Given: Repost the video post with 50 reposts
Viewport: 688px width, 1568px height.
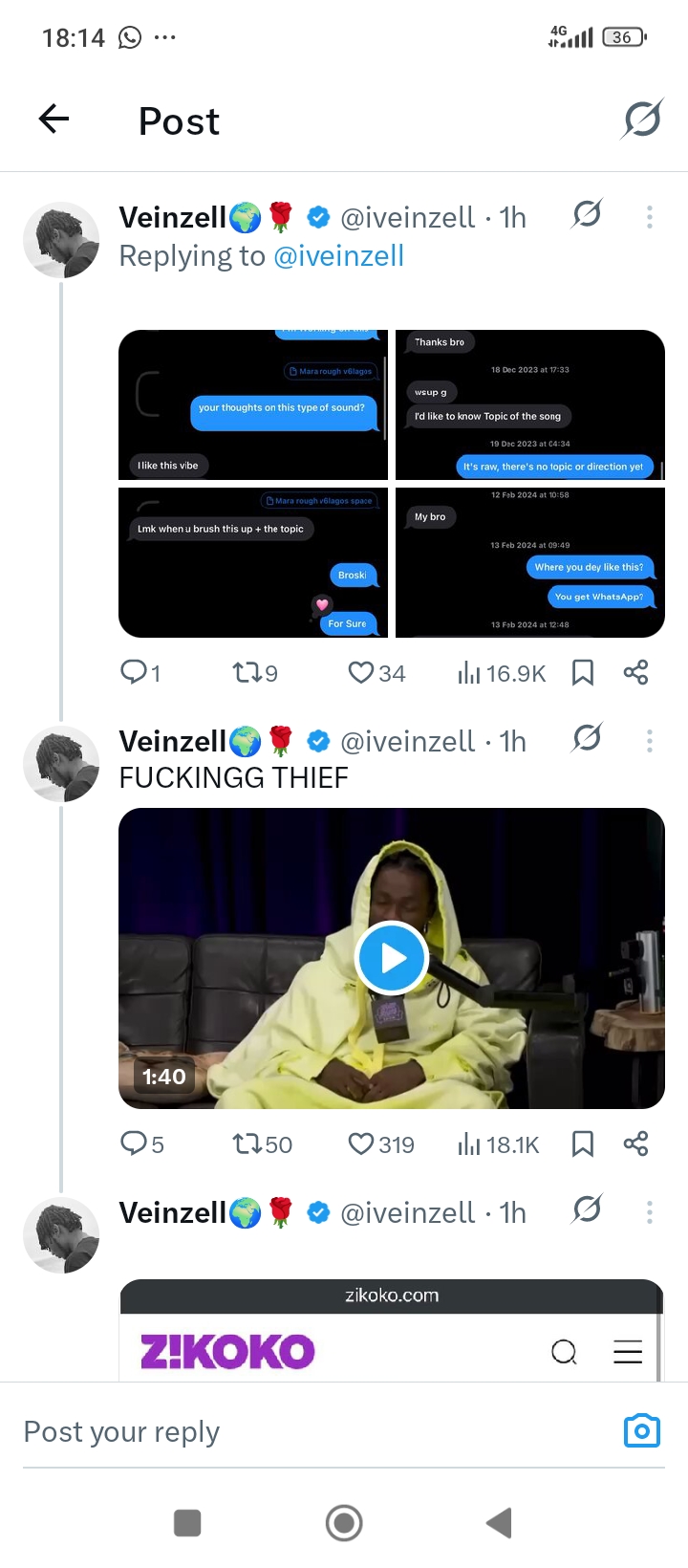Looking at the screenshot, I should point(247,1144).
